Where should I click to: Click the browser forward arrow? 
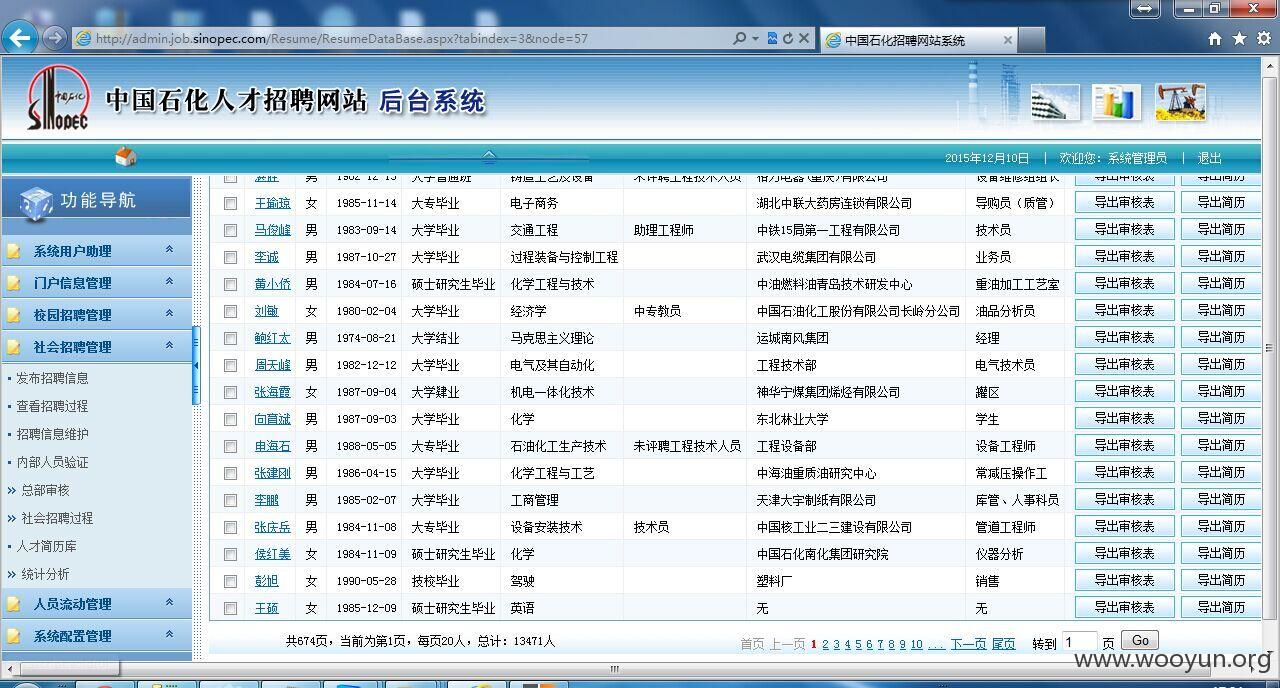[x=55, y=38]
